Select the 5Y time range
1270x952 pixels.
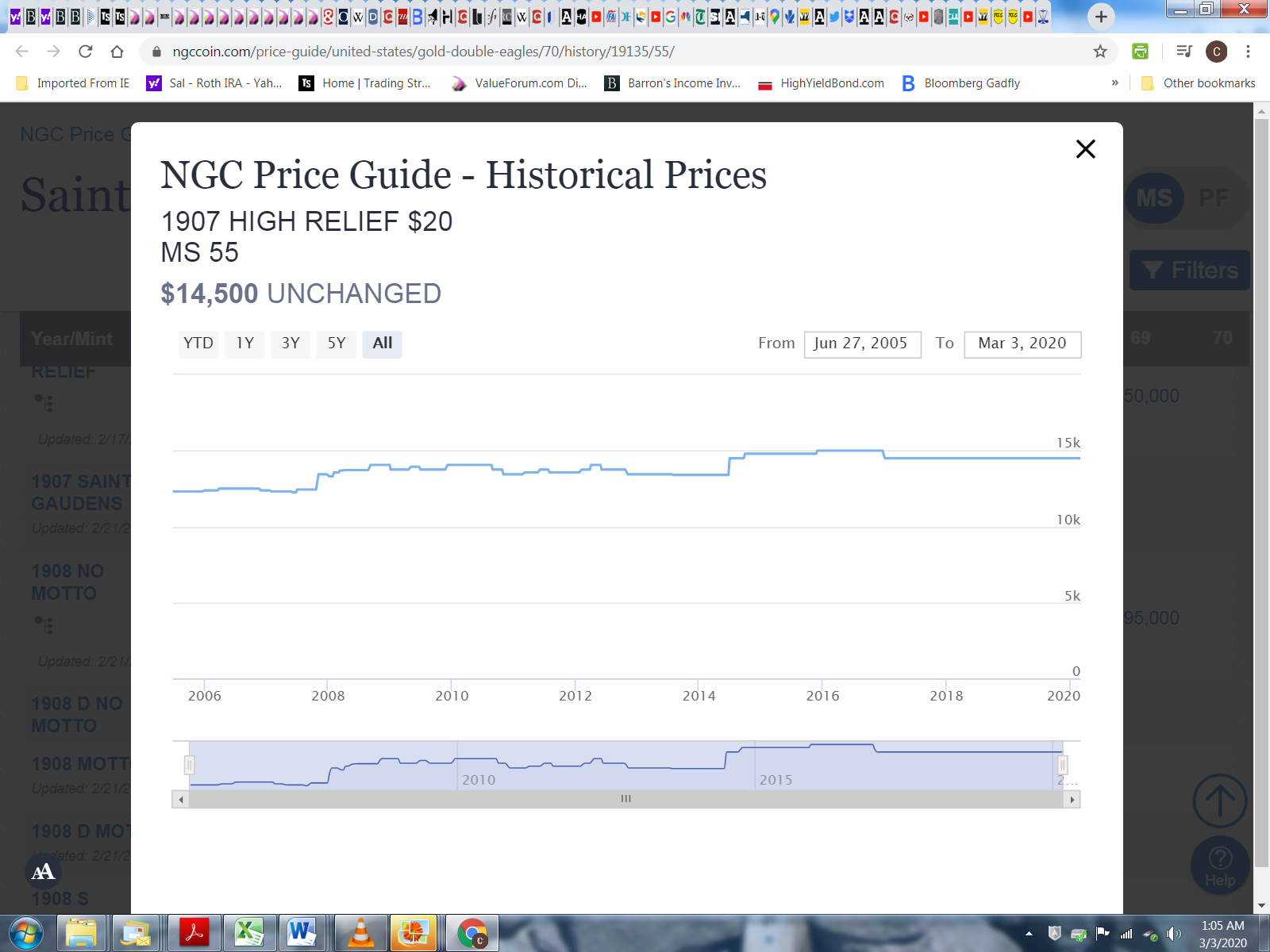click(337, 344)
